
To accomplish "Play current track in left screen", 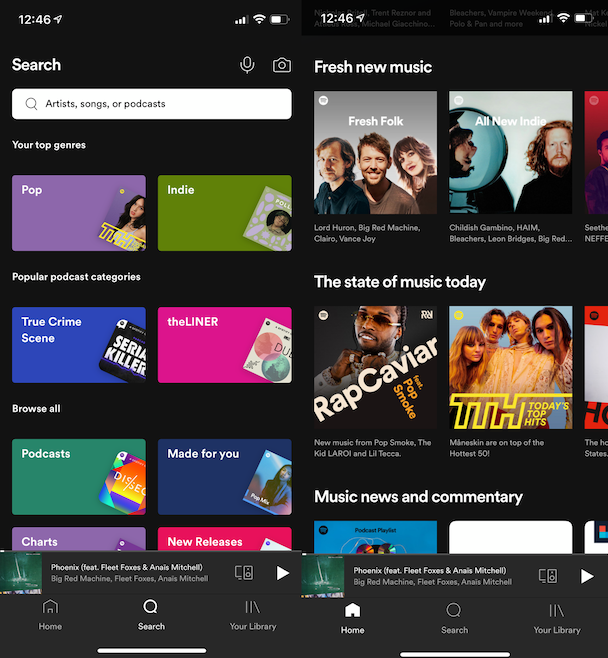I will click(282, 573).
